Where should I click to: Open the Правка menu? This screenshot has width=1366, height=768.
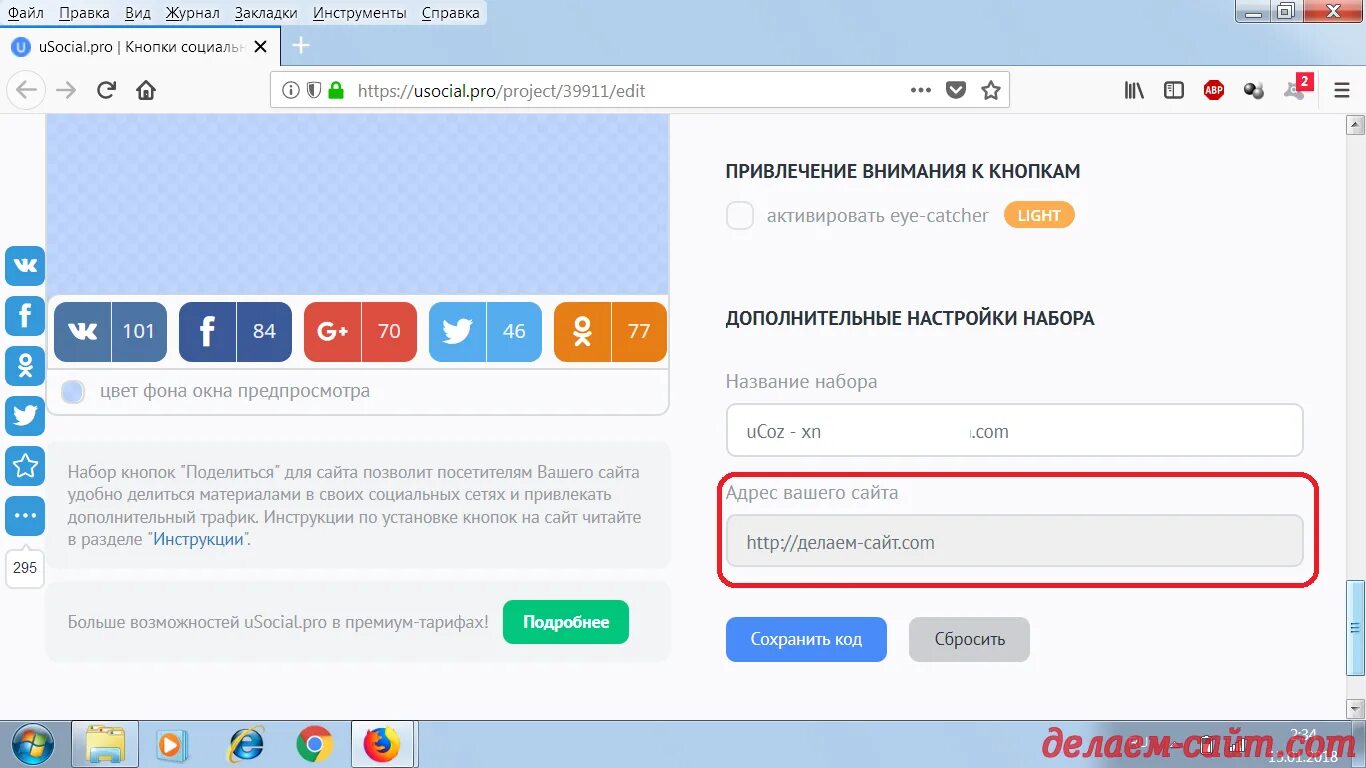pos(84,13)
